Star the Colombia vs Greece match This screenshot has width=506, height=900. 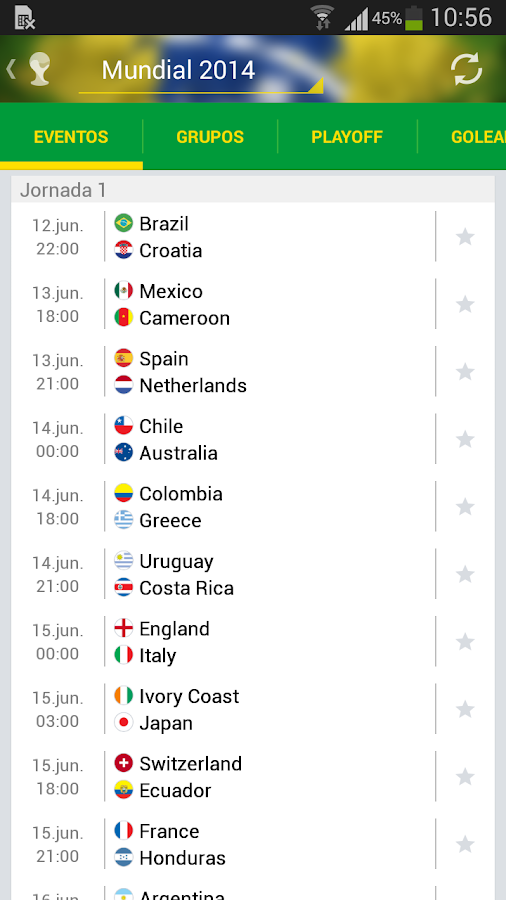[x=465, y=507]
